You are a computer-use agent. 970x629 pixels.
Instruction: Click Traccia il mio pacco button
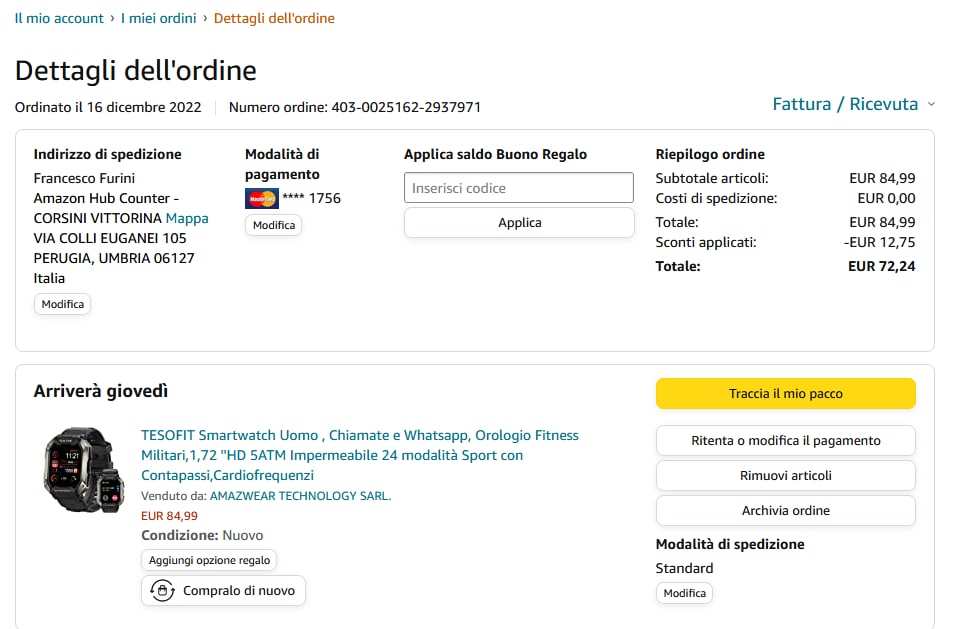(x=785, y=394)
